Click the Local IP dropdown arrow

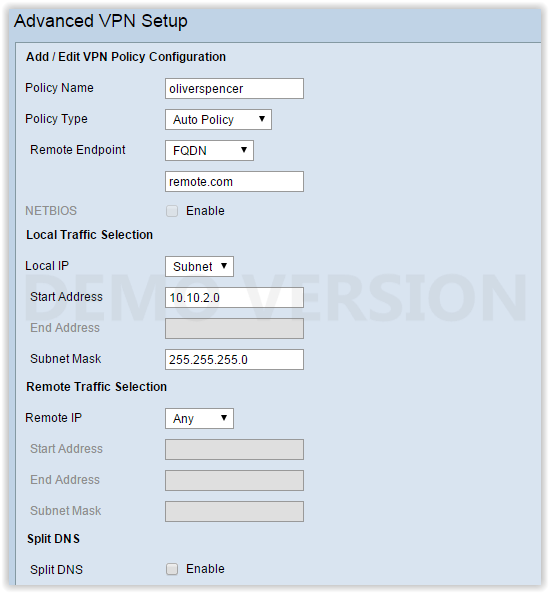[224, 266]
